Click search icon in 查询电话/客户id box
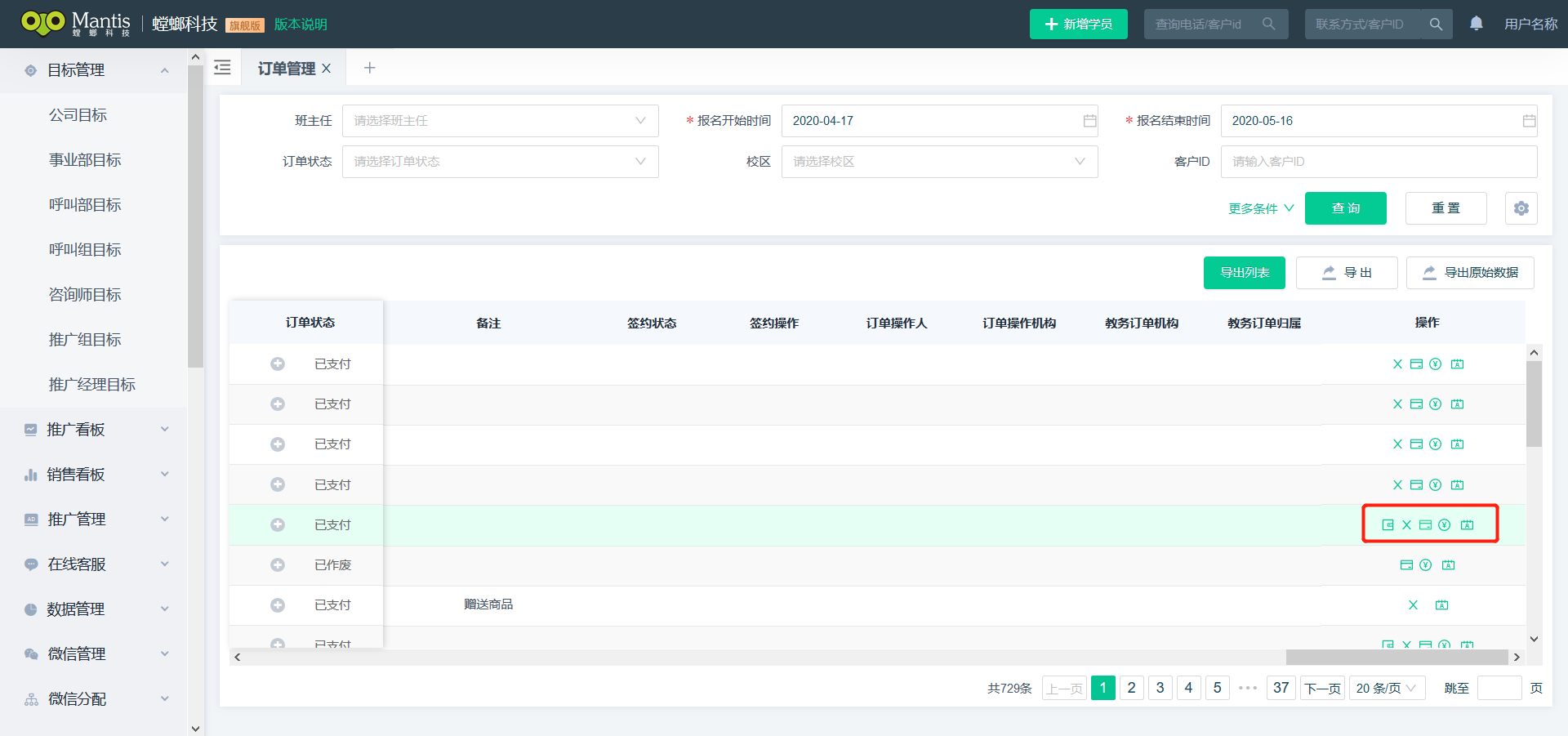Viewport: 1568px width, 736px height. 1268,24
